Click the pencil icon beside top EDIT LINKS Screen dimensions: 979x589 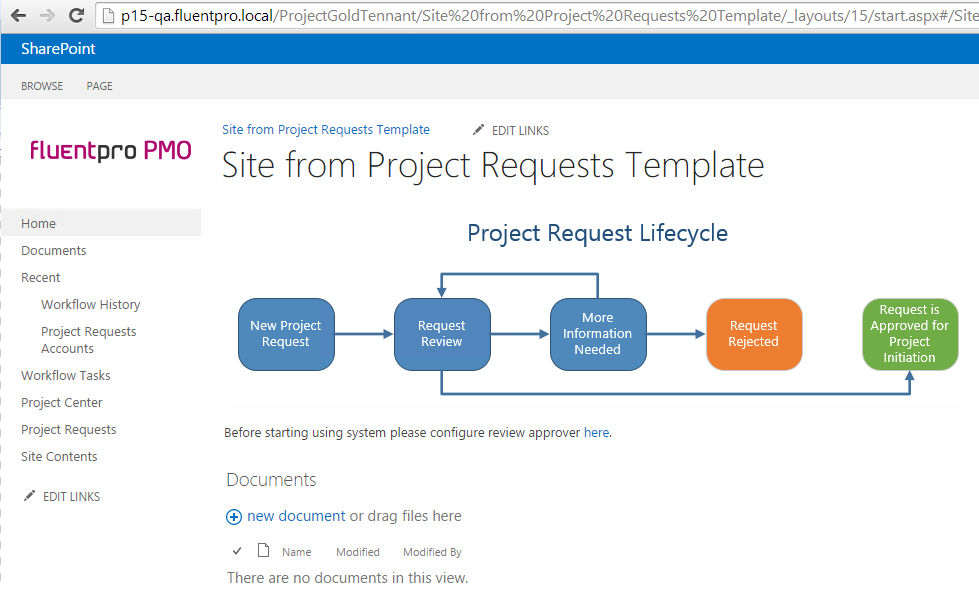pos(478,130)
